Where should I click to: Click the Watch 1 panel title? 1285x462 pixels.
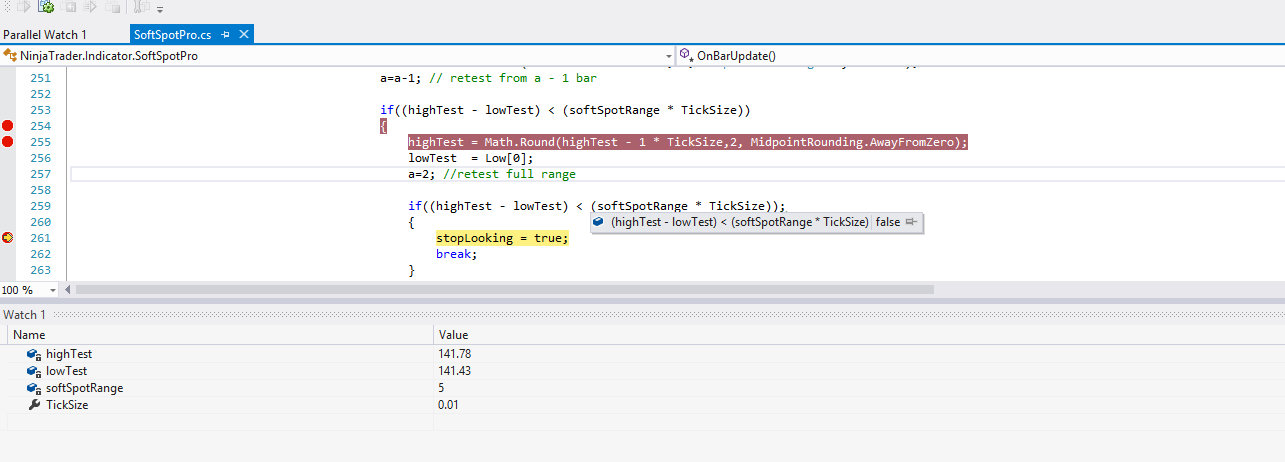tap(24, 315)
